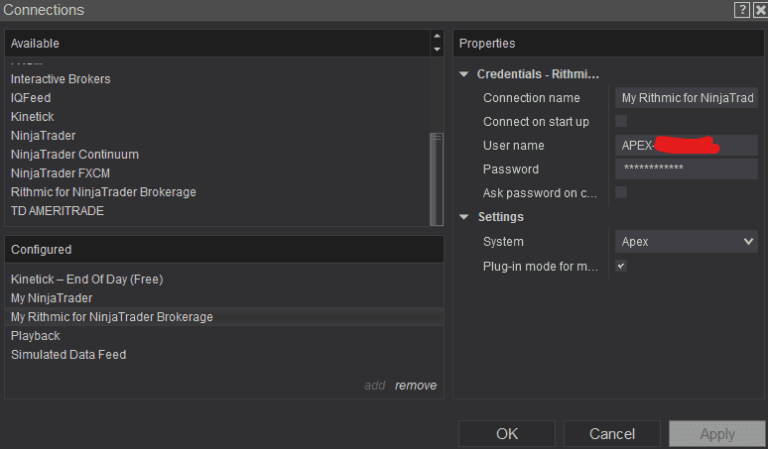
Task: Enable Connect on start up checkbox
Action: 621,121
